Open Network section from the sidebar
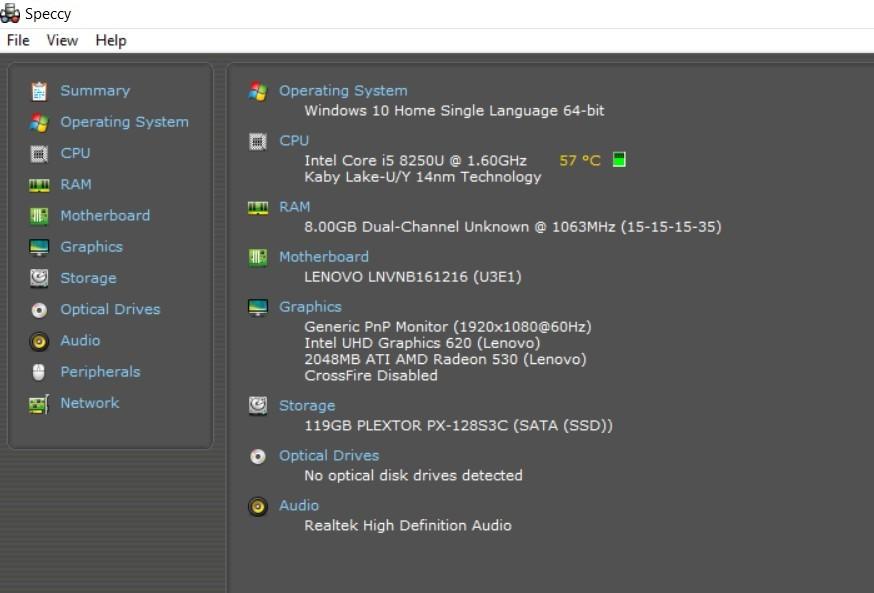 pos(90,403)
